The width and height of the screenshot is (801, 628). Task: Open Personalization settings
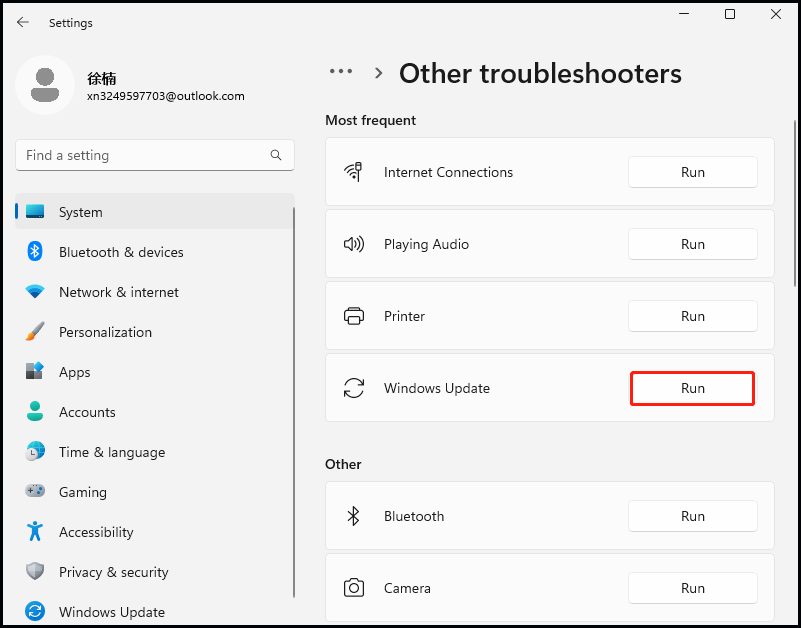[155, 332]
